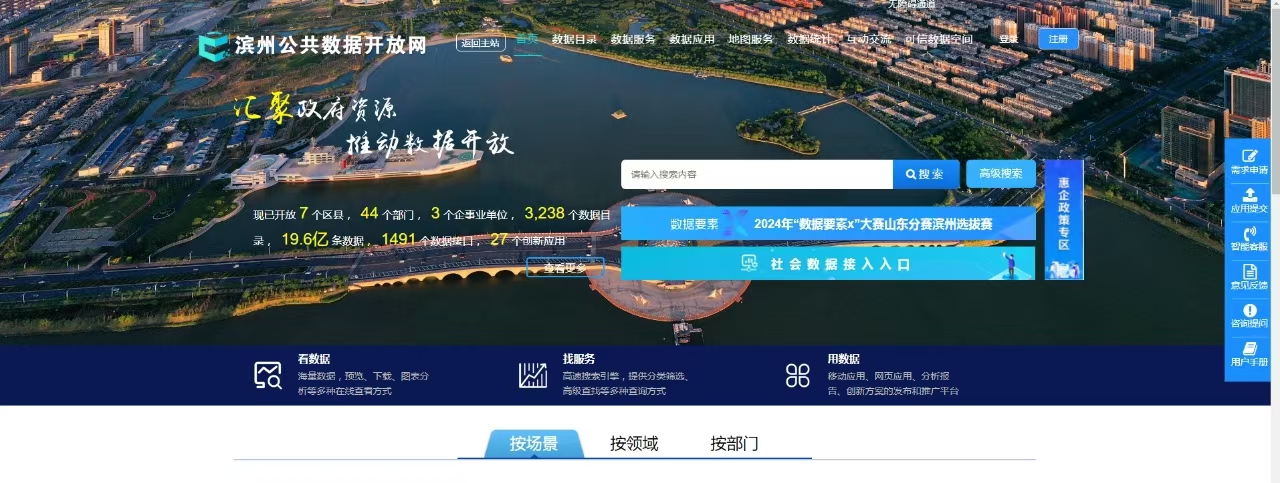Switch to the 按场景 tab
Image resolution: width=1280 pixels, height=483 pixels.
click(534, 444)
